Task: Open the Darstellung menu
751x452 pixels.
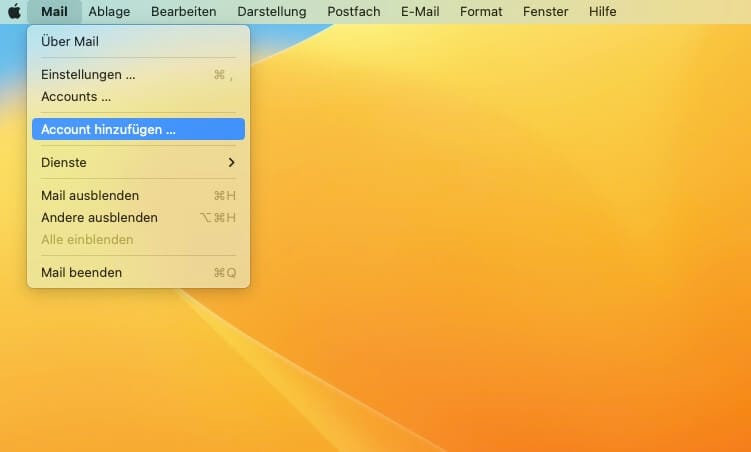Action: point(272,12)
